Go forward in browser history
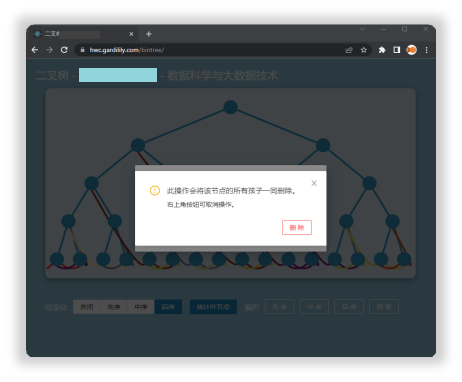 [x=49, y=50]
